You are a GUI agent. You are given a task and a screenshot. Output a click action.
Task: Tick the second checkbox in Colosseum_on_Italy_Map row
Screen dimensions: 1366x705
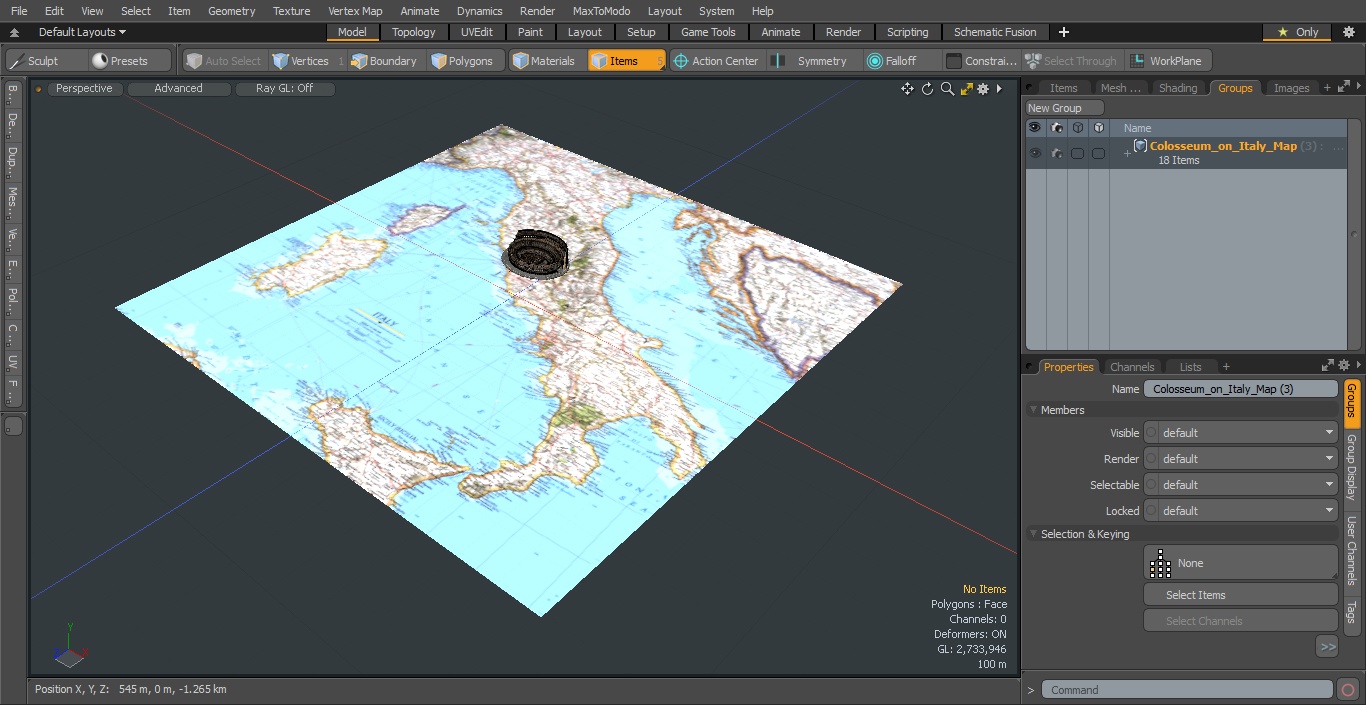(x=1098, y=153)
